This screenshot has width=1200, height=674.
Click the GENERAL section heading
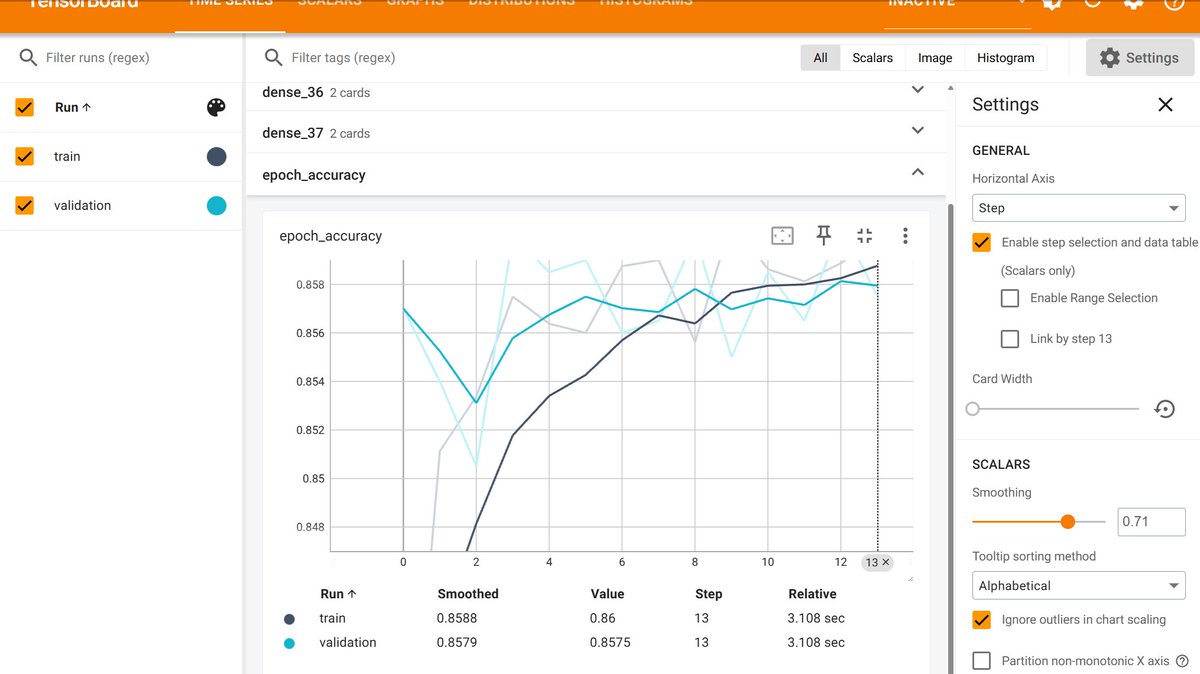pos(1001,151)
